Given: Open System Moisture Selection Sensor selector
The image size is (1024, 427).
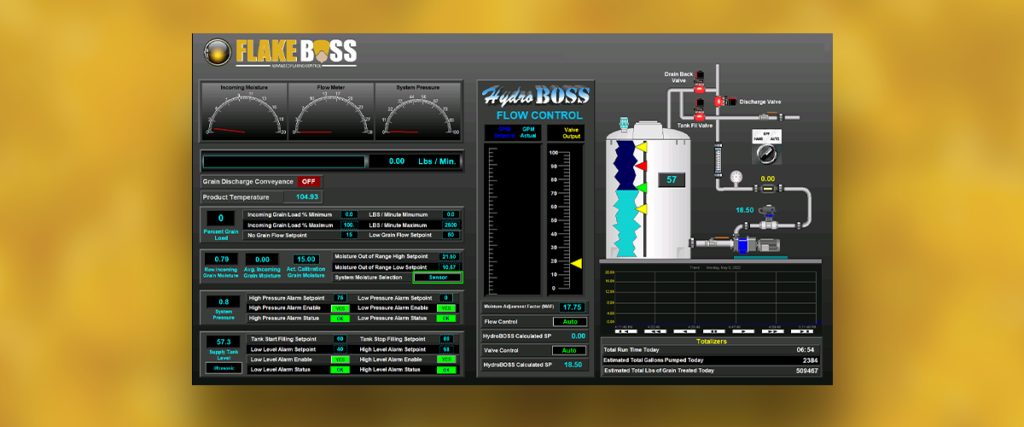Looking at the screenshot, I should coord(437,277).
